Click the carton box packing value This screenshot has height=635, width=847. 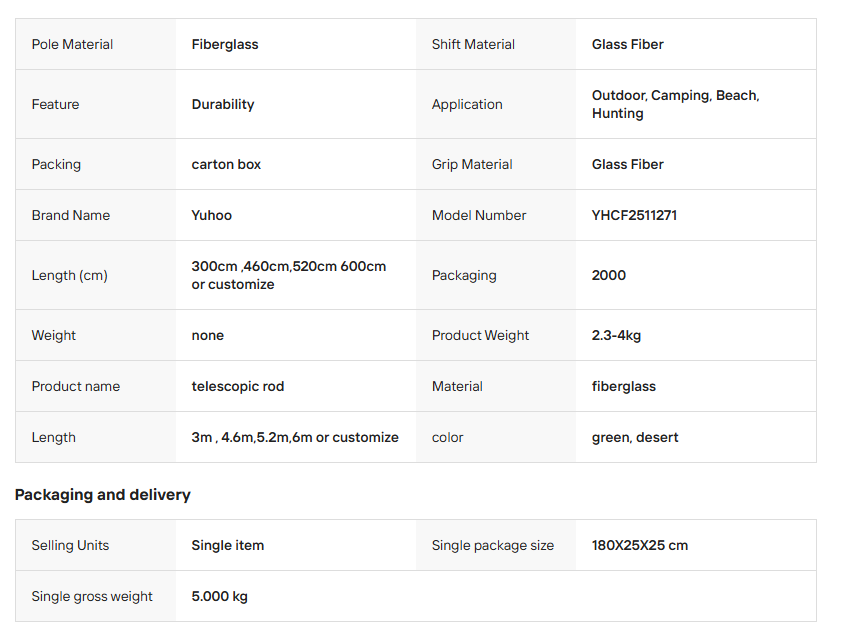pyautogui.click(x=226, y=164)
